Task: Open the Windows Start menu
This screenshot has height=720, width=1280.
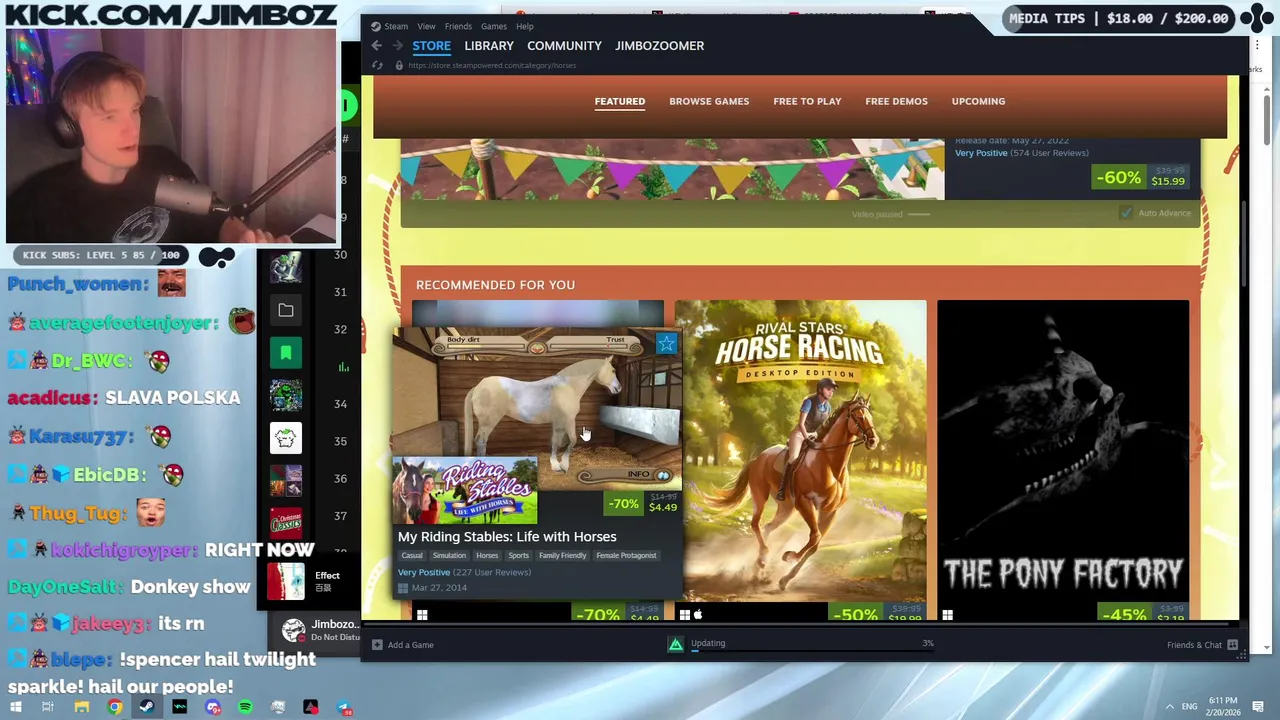Action: click(15, 708)
